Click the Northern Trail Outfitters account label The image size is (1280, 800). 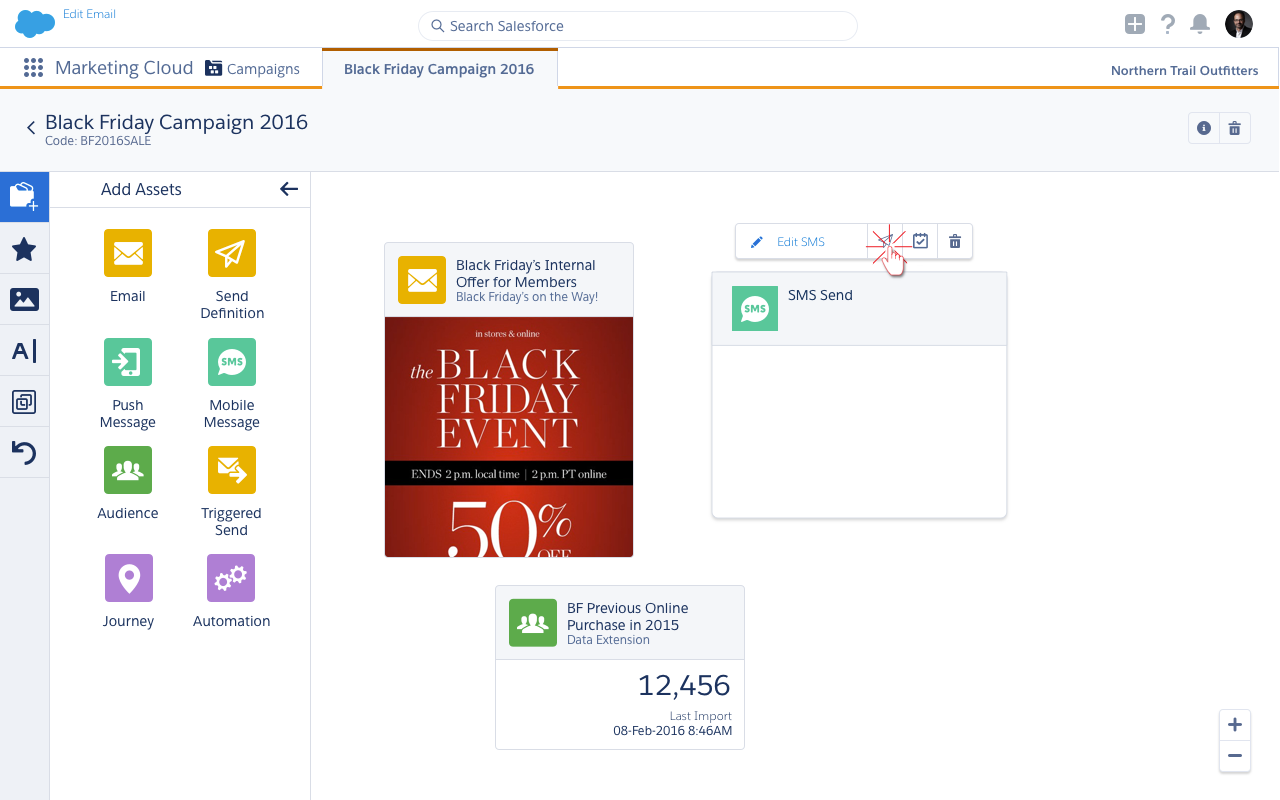click(x=1184, y=70)
